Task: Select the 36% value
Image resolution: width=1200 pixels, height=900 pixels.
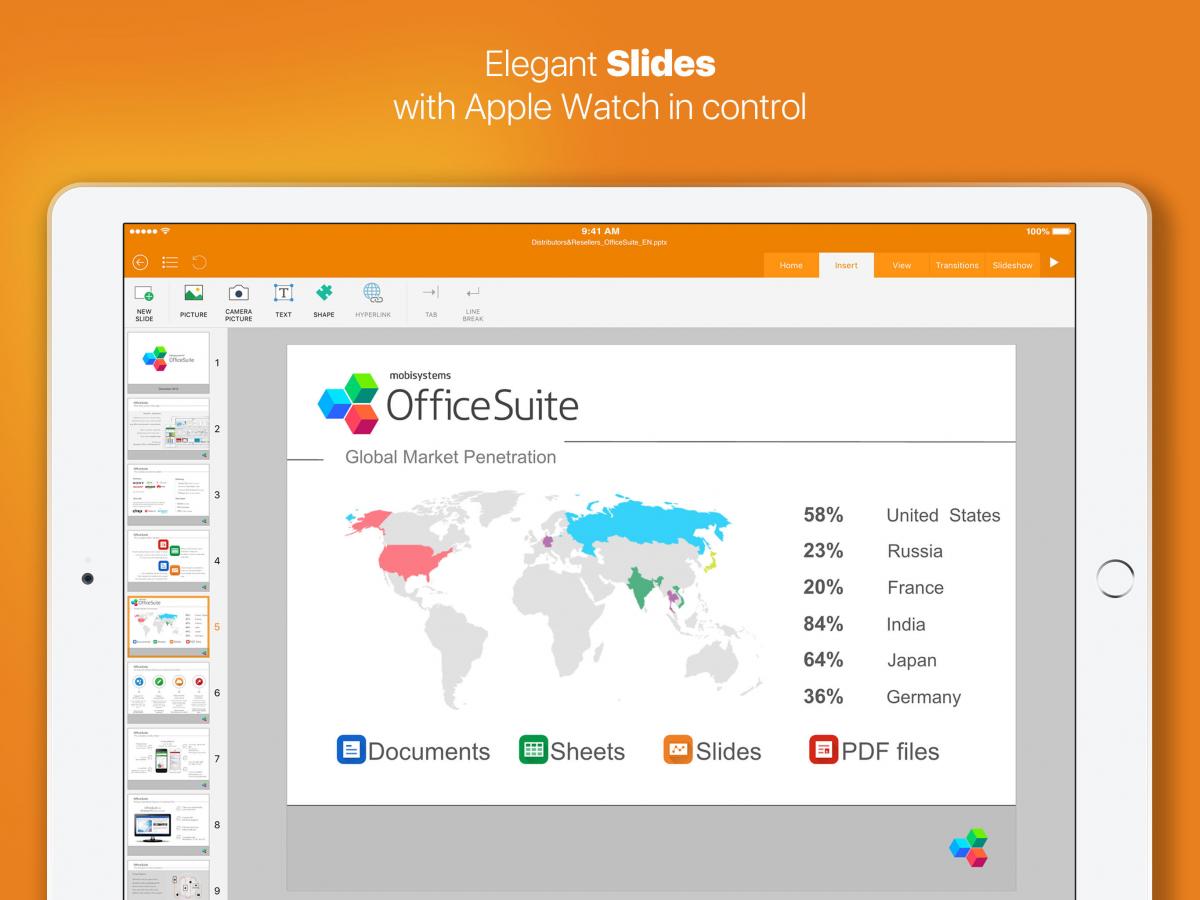Action: pyautogui.click(x=823, y=697)
